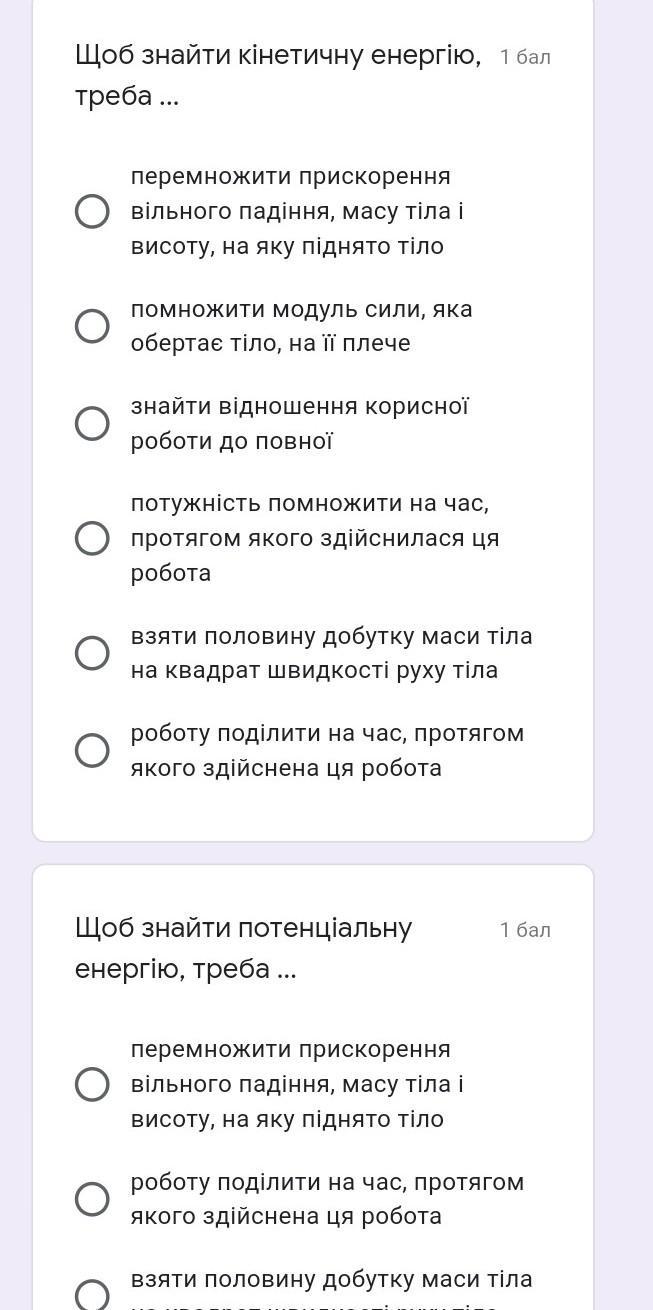Click 'перемножити прискорення вільного падіння' text in kinetic question
Image resolution: width=653 pixels, height=1310 pixels.
click(296, 211)
